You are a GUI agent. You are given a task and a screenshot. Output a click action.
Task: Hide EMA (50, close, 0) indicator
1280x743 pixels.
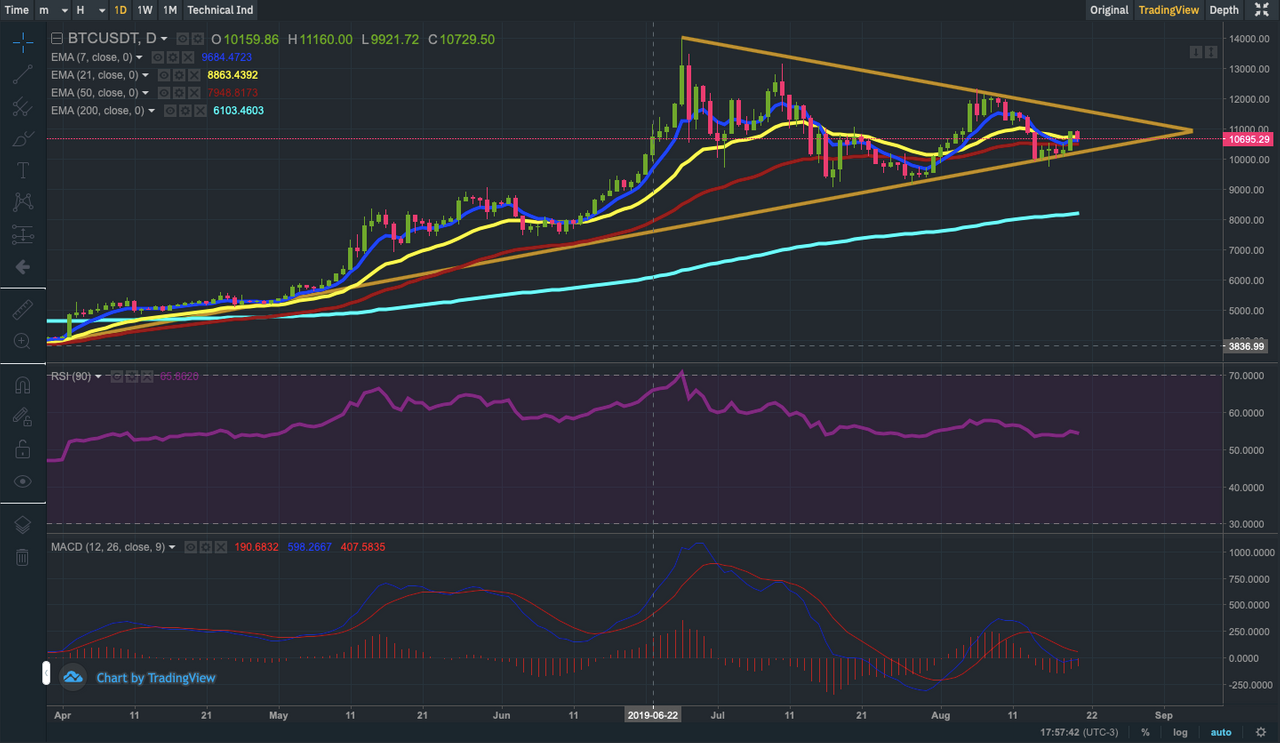(164, 92)
